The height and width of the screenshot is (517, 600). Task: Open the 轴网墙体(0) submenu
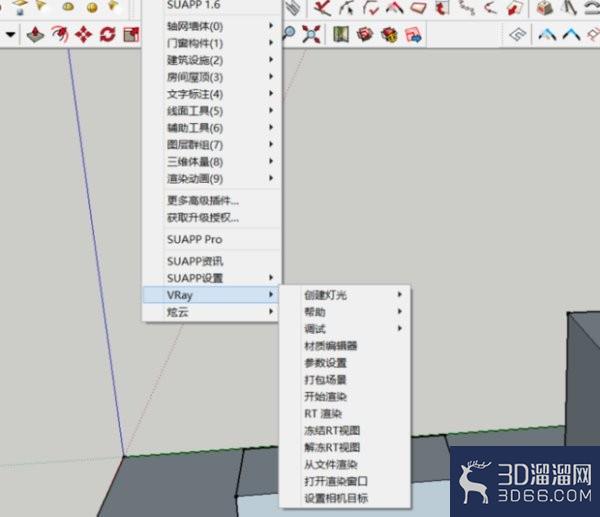212,26
